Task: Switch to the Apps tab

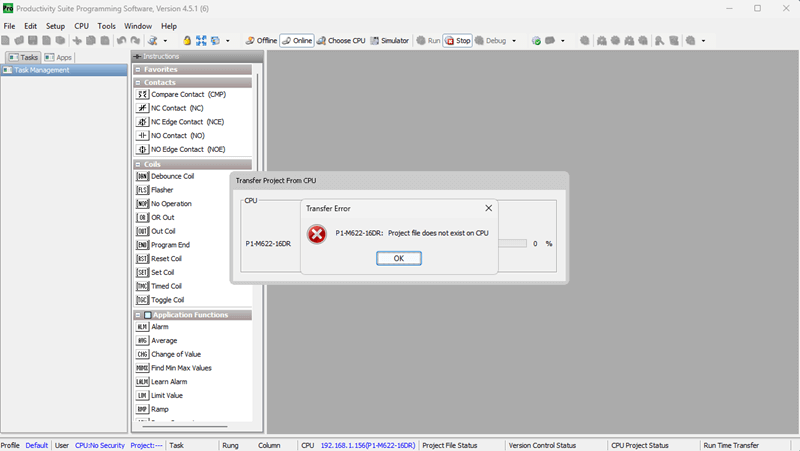Action: pos(58,57)
